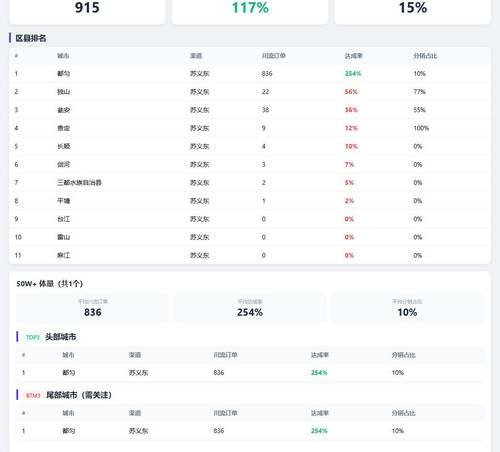Click 都匀 in the 头部城市 table
The image size is (500, 452).
[69, 373]
